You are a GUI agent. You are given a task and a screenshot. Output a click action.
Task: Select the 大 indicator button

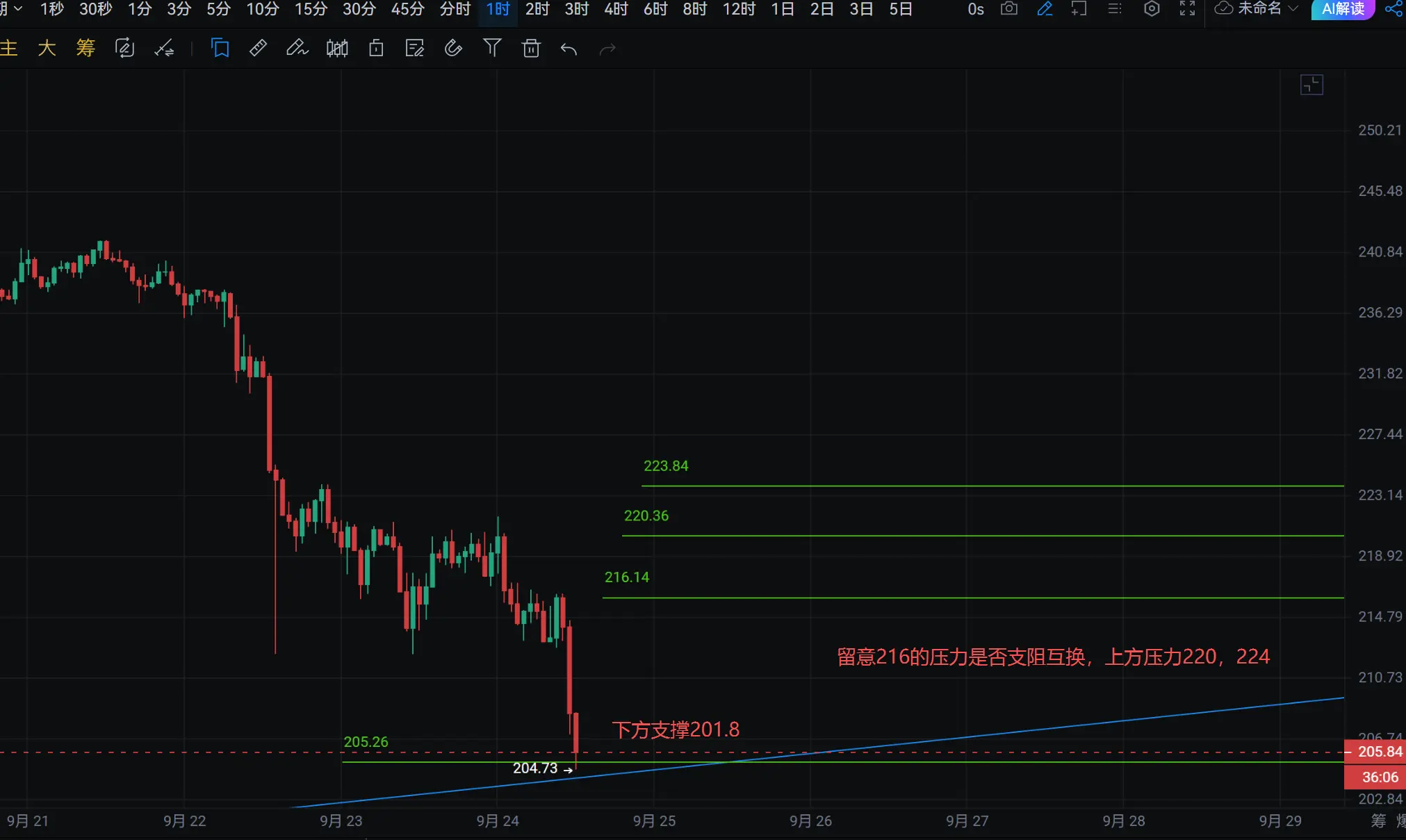point(47,48)
